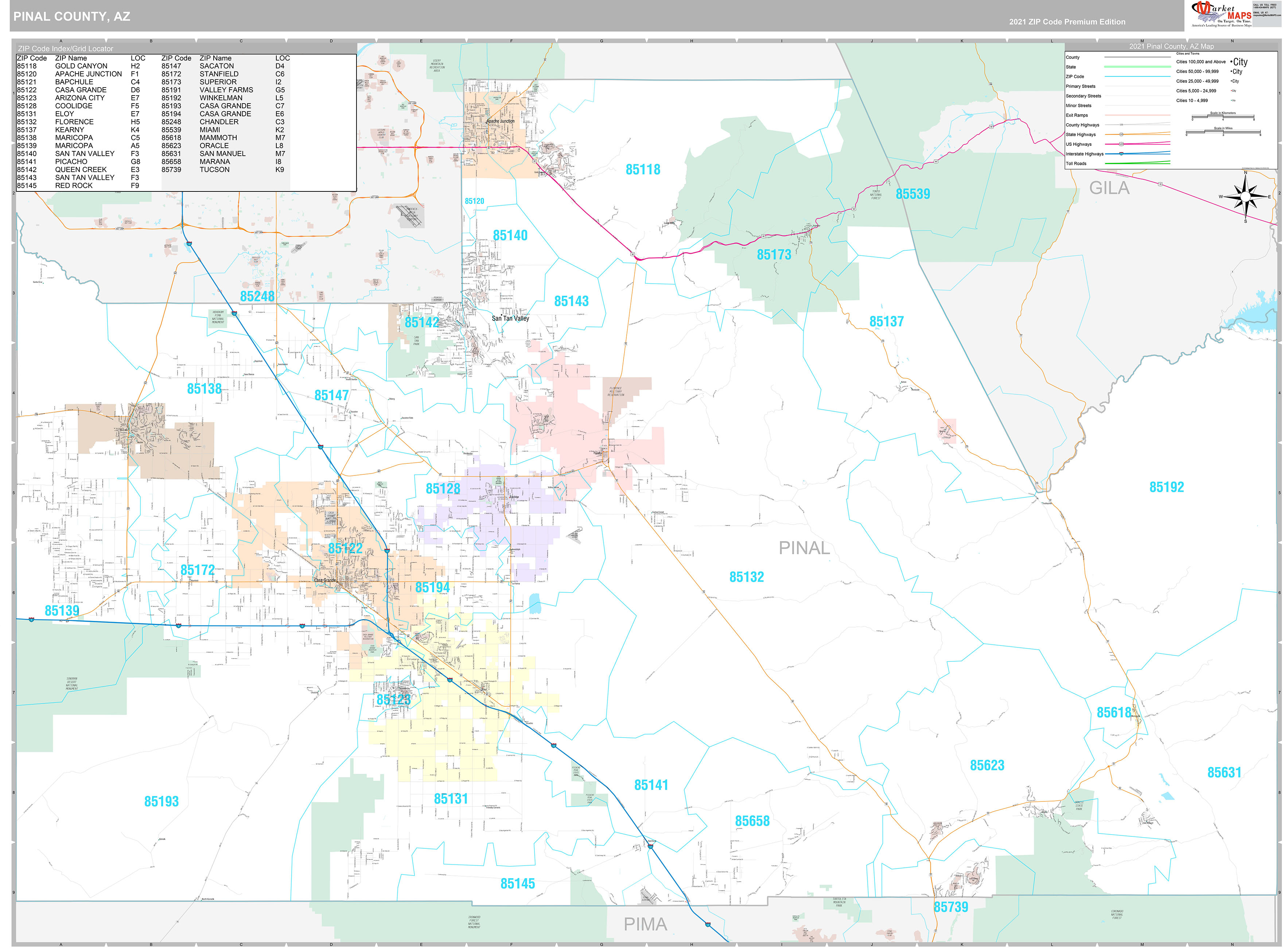Viewport: 1288px width, 948px height.
Task: Click the 85140 label on the map
Action: pyautogui.click(x=510, y=236)
